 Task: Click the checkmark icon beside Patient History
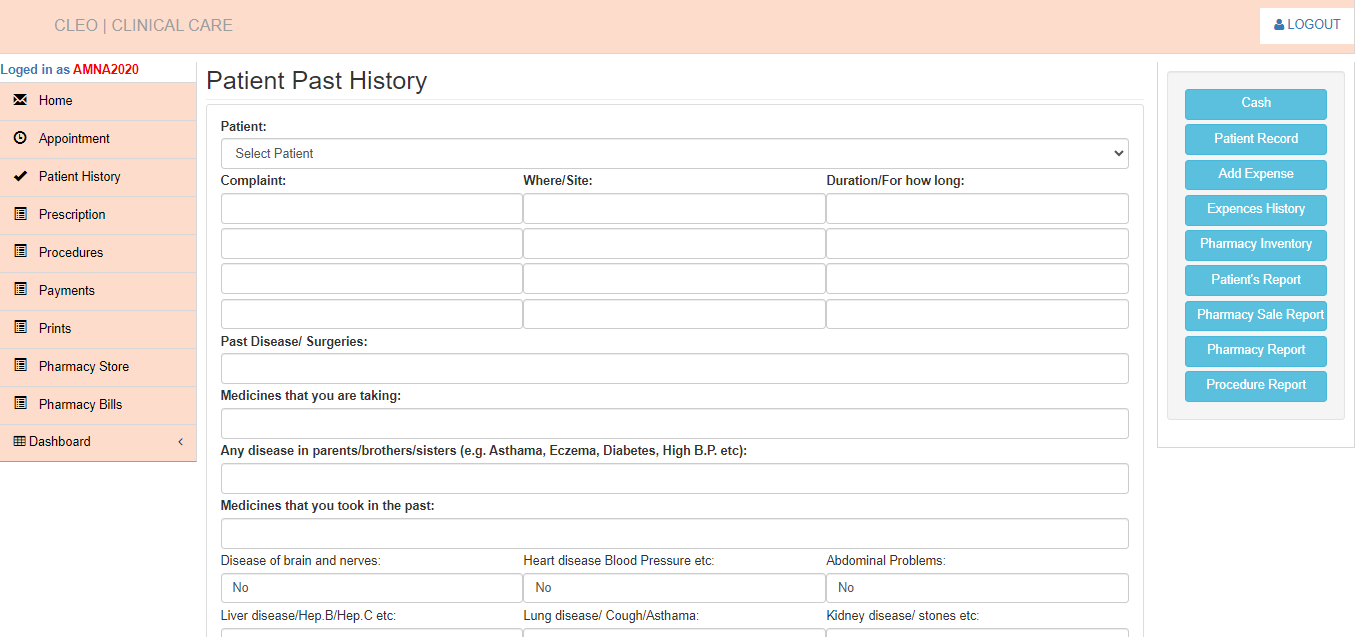(x=20, y=176)
